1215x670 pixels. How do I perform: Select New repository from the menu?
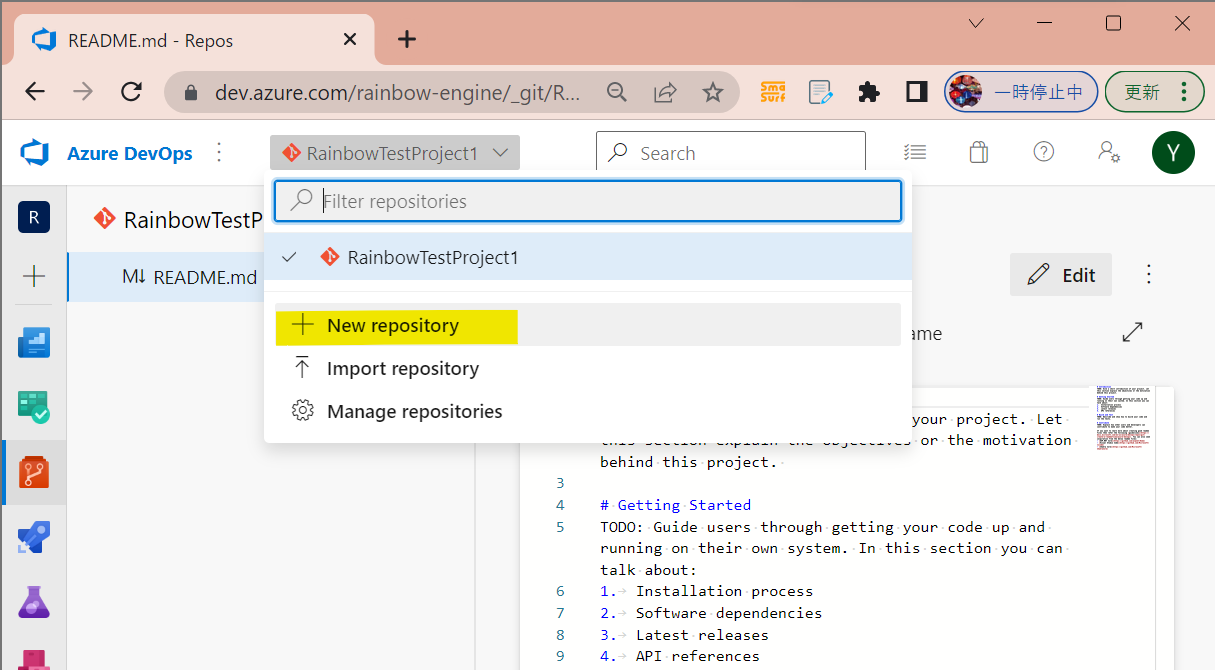pyautogui.click(x=588, y=325)
